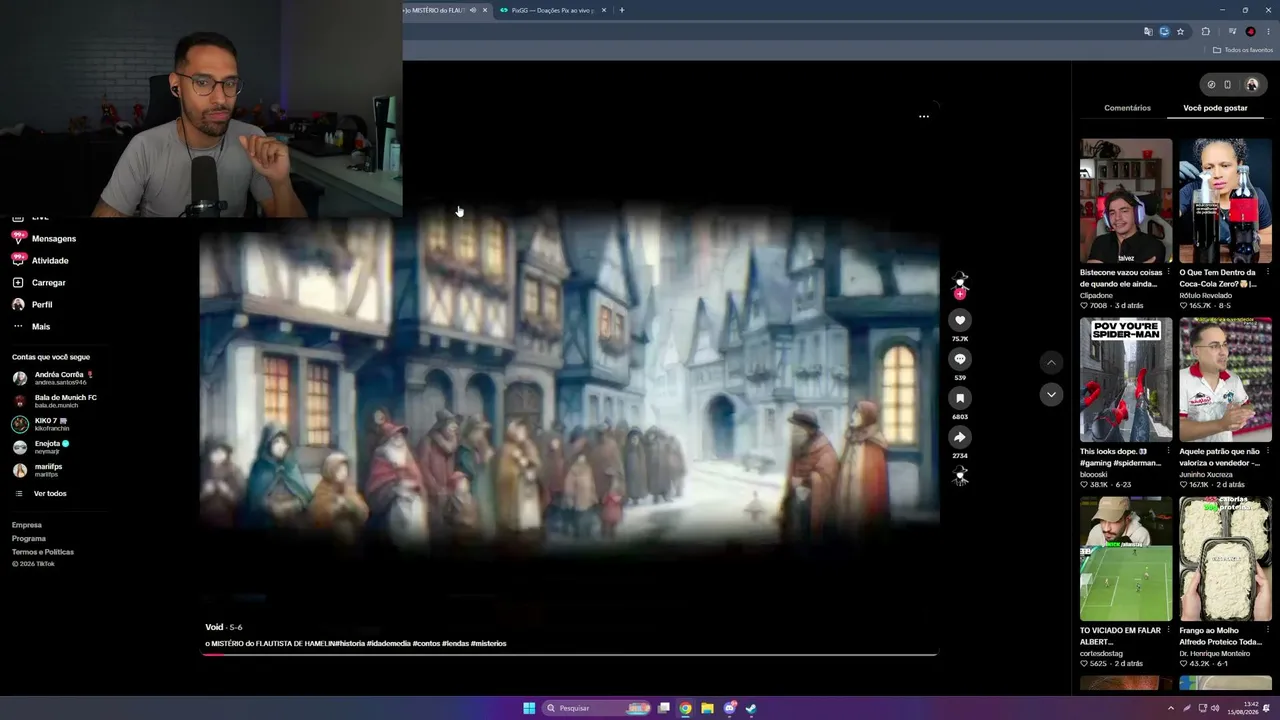Mute the TikTok tab via speaker icon
The height and width of the screenshot is (720, 1280).
click(473, 10)
